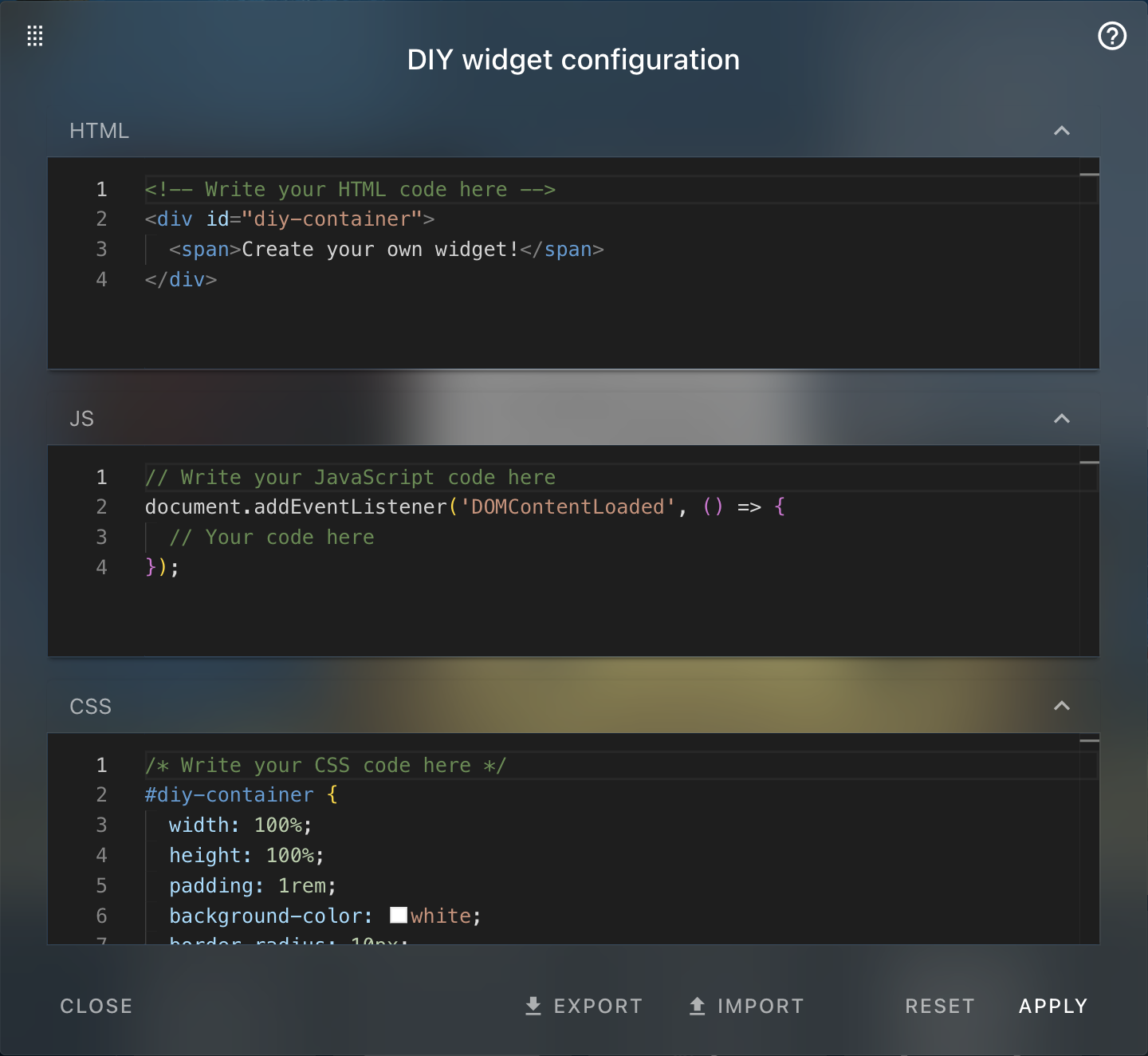Click line number 5 in CSS editor

(x=101, y=886)
